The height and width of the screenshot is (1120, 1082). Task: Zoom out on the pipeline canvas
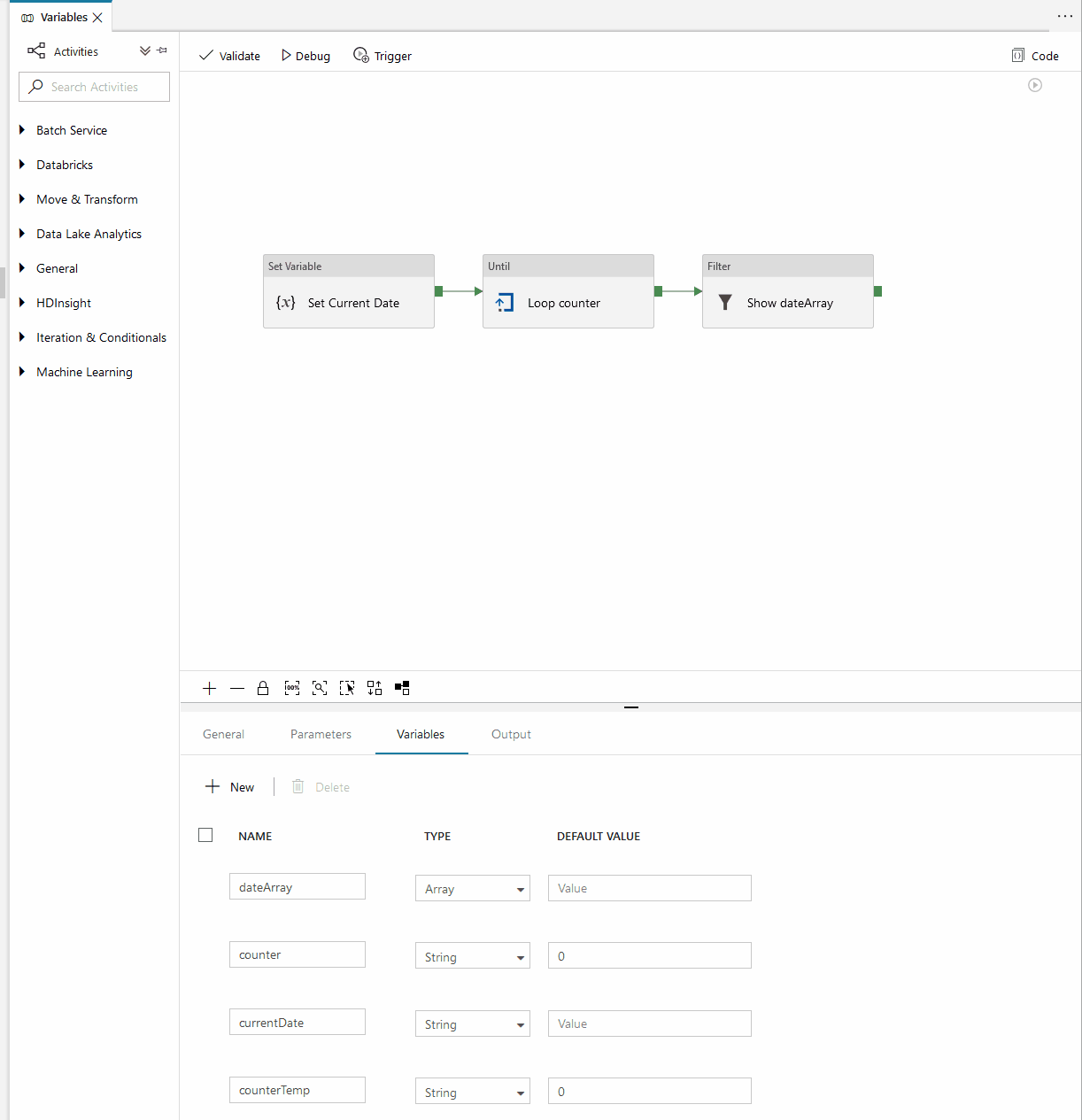click(x=236, y=688)
